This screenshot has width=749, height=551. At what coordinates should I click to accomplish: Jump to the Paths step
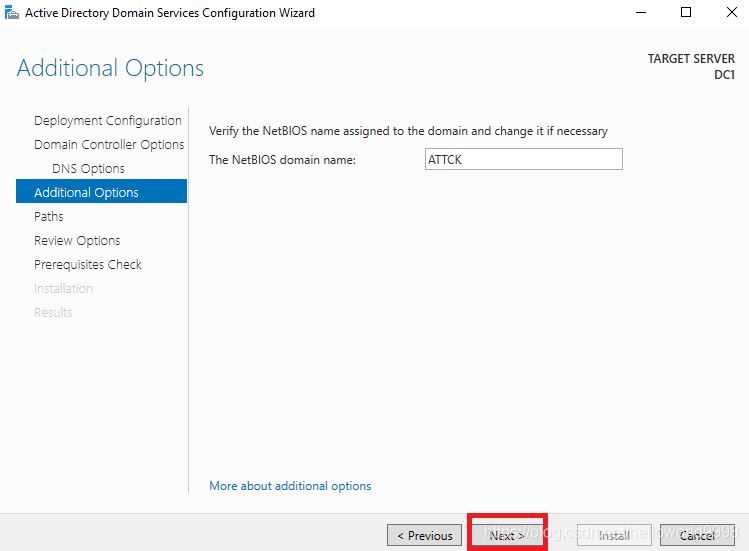click(x=49, y=216)
